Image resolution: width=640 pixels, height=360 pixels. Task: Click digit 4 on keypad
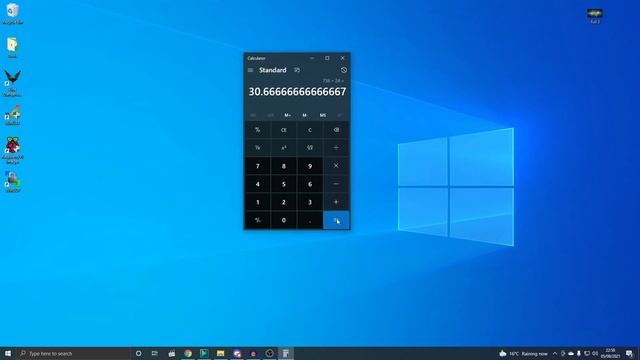click(x=258, y=184)
